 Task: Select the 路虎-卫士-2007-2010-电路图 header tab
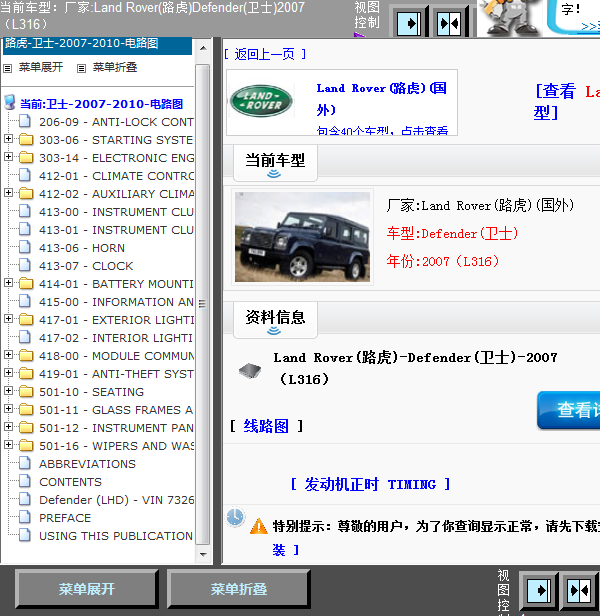coord(97,45)
